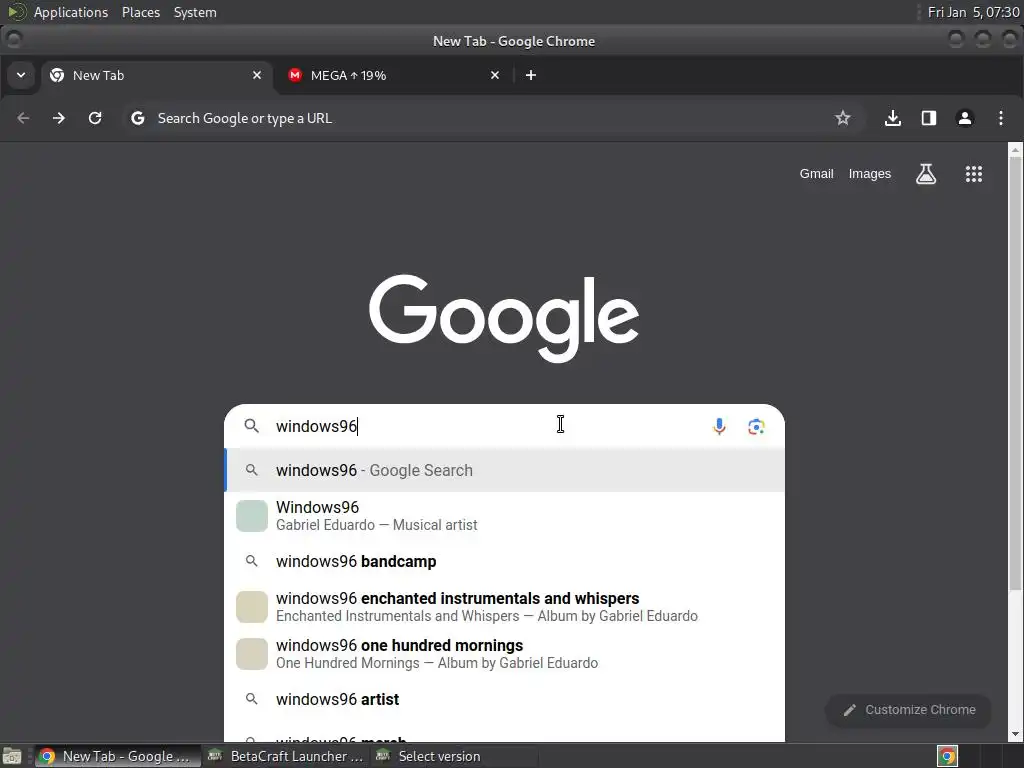Click the Enchanted Instrumentals album thumbnail
The width and height of the screenshot is (1024, 768).
point(251,607)
